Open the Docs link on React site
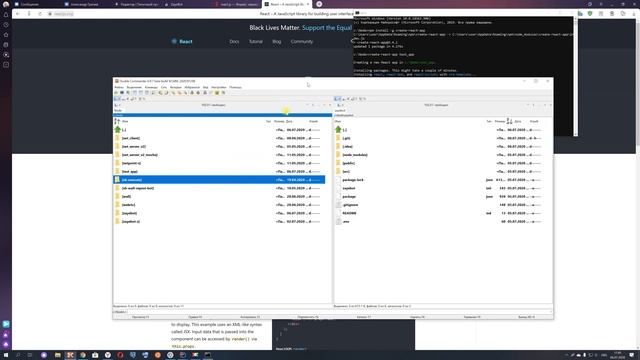Screen dimensions: 640x360 tap(234, 42)
